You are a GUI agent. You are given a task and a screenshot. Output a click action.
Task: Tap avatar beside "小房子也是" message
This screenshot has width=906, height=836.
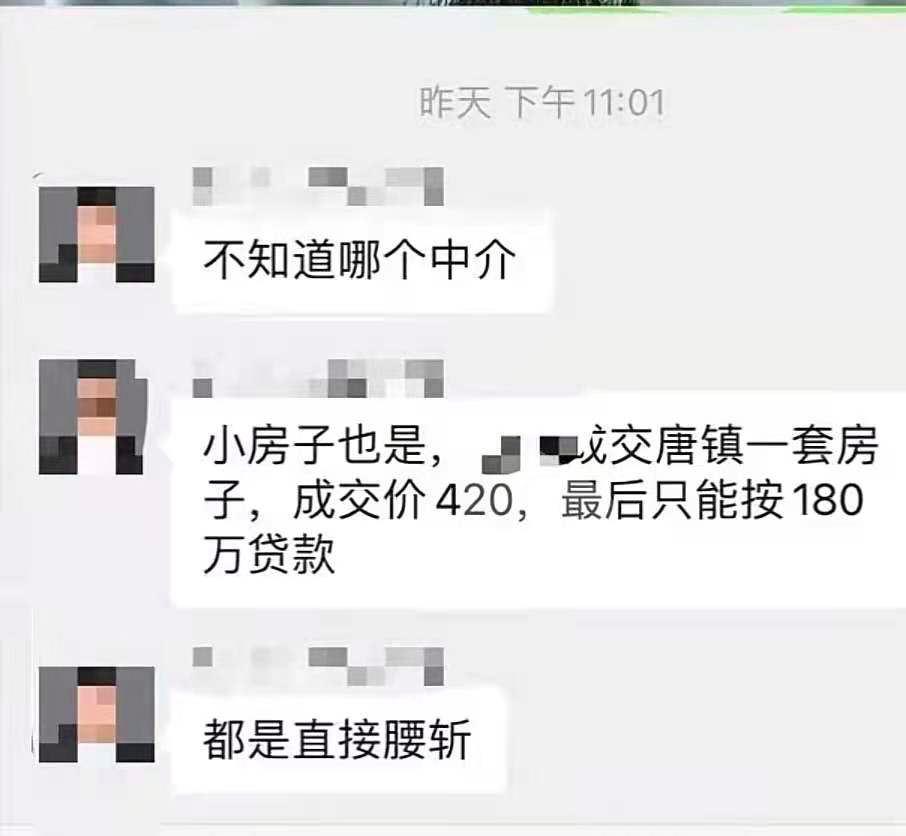coord(94,417)
